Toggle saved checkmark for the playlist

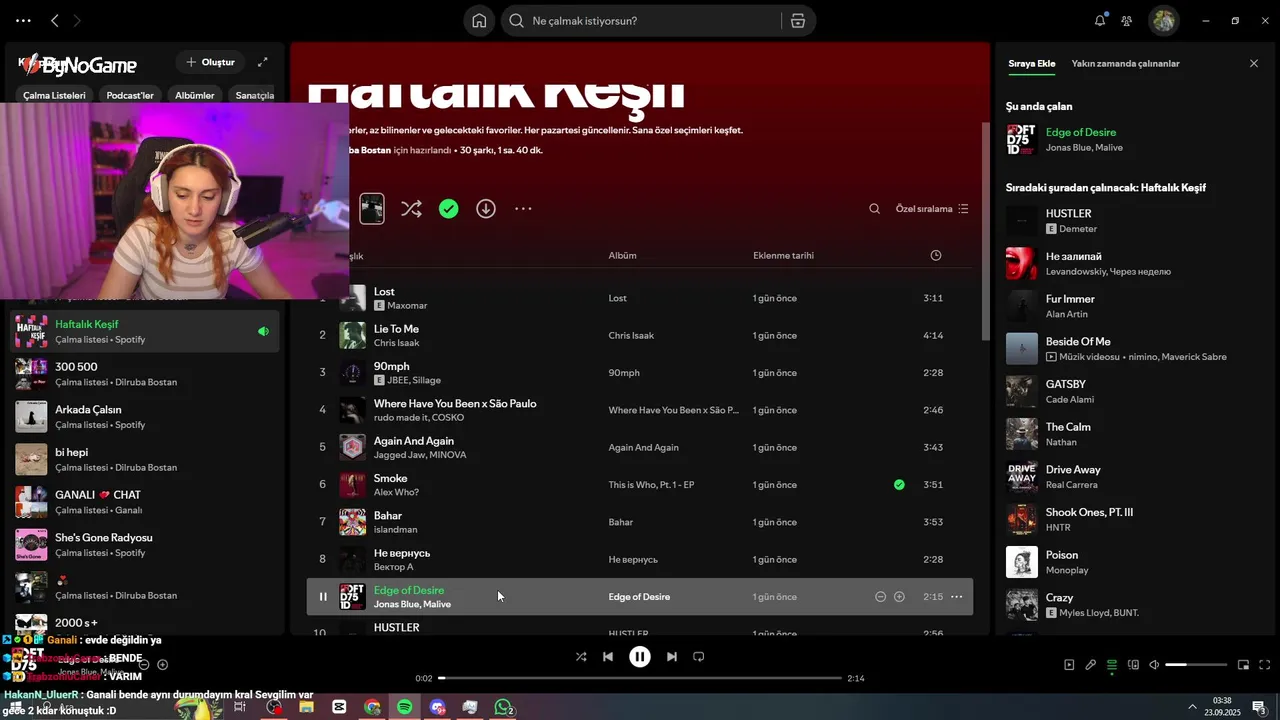tap(449, 209)
